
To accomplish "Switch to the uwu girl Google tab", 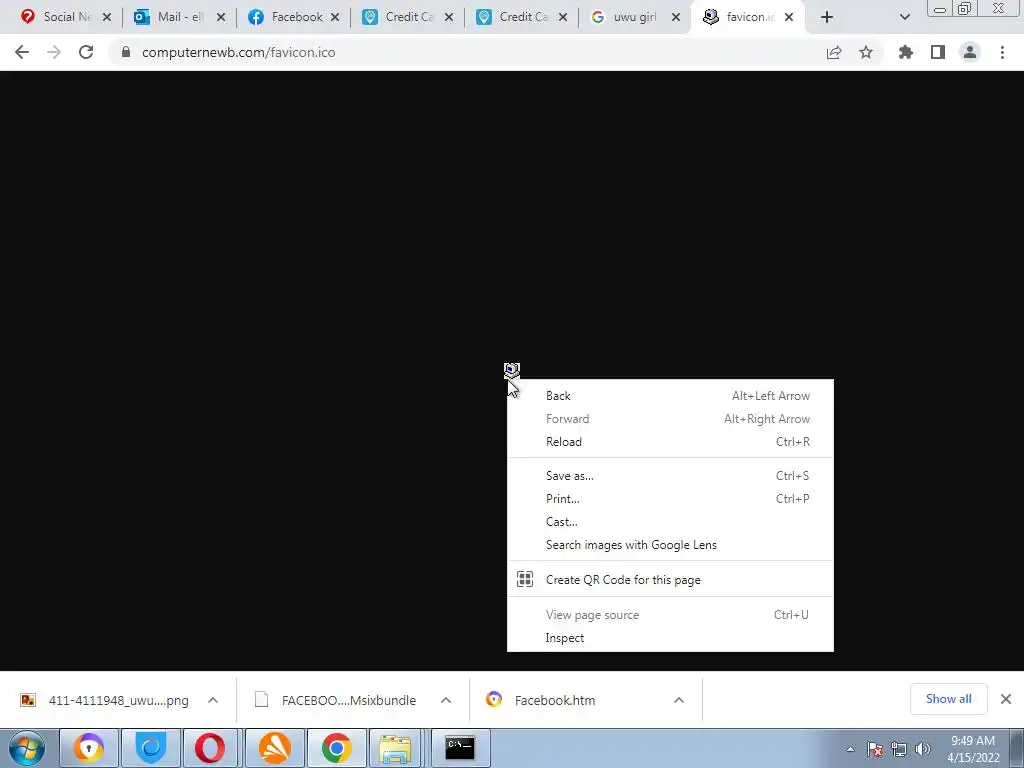I will [625, 17].
